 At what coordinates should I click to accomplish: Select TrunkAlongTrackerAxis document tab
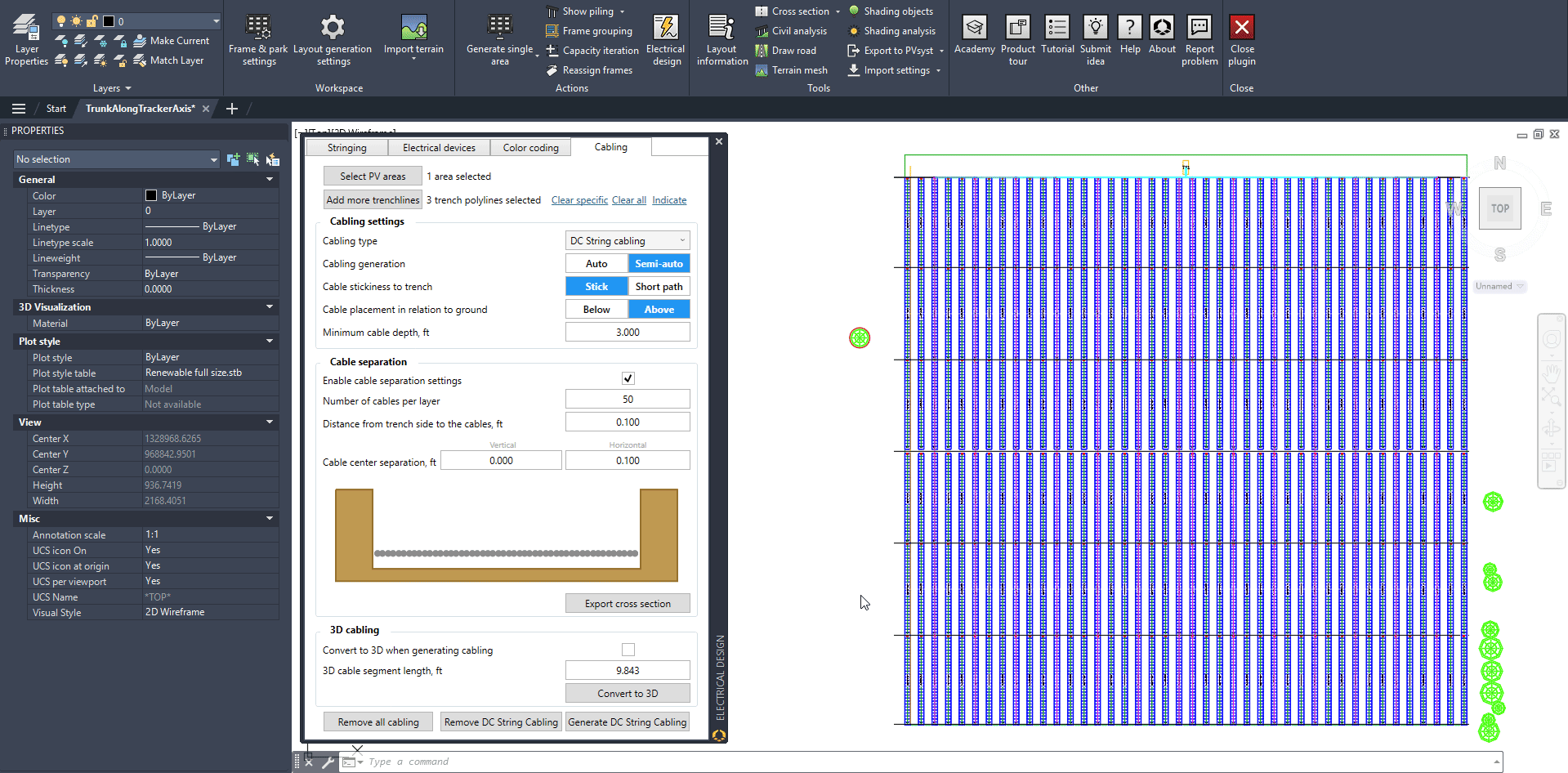coord(141,109)
